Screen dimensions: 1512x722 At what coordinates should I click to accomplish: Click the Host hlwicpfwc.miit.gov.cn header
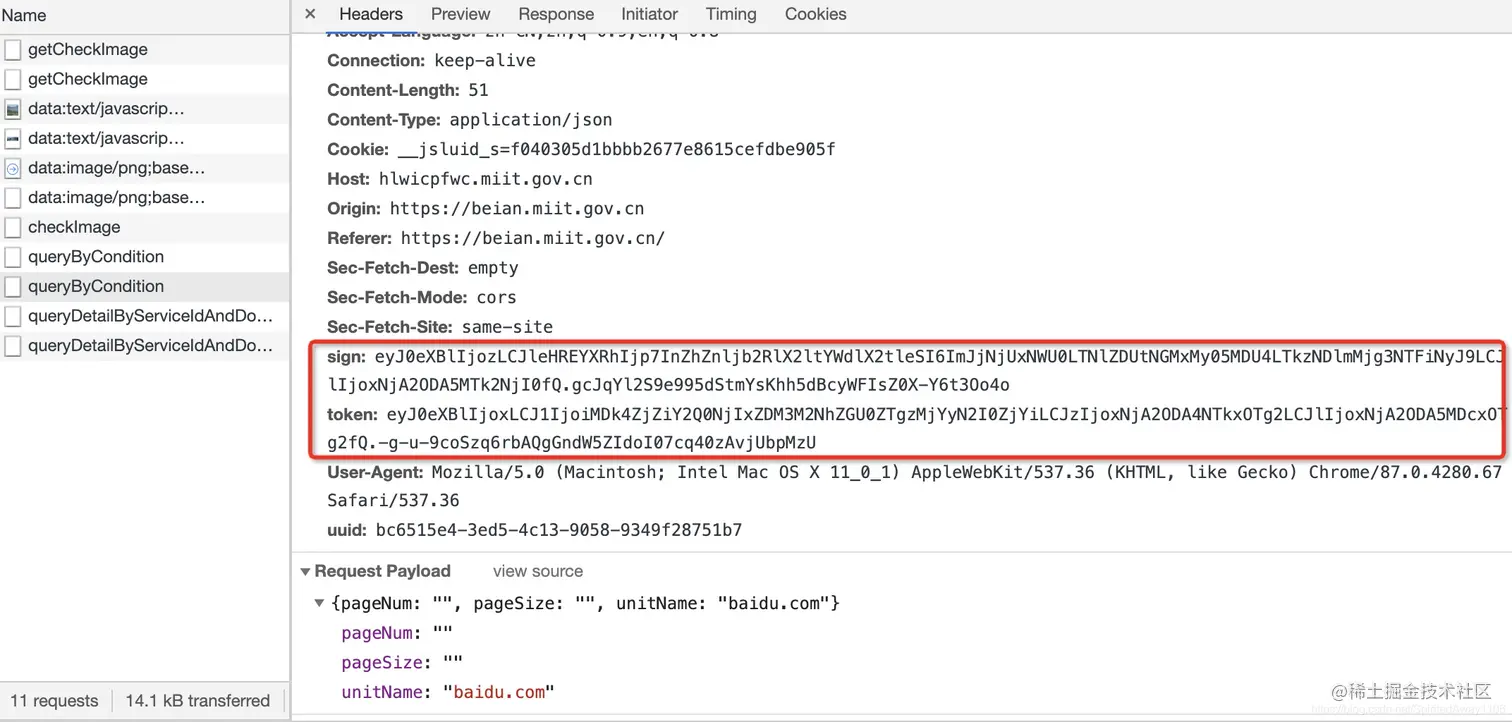[x=460, y=179]
